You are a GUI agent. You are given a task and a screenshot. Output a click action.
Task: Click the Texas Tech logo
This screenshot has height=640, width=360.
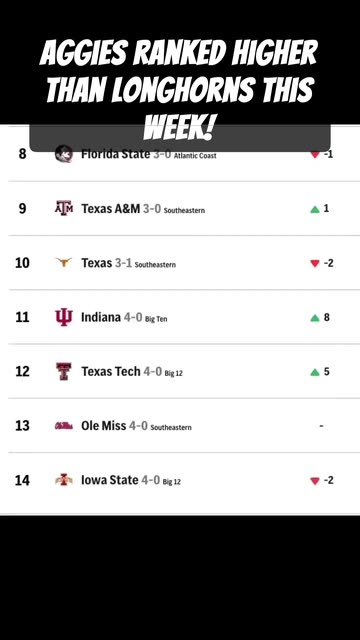[64, 371]
